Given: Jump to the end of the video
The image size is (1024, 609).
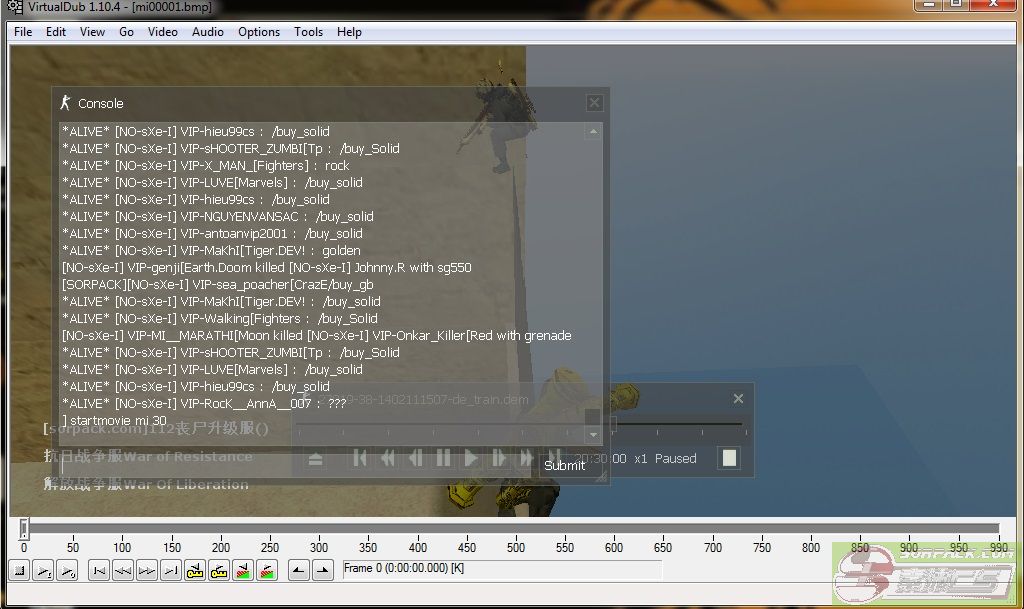Looking at the screenshot, I should (170, 571).
